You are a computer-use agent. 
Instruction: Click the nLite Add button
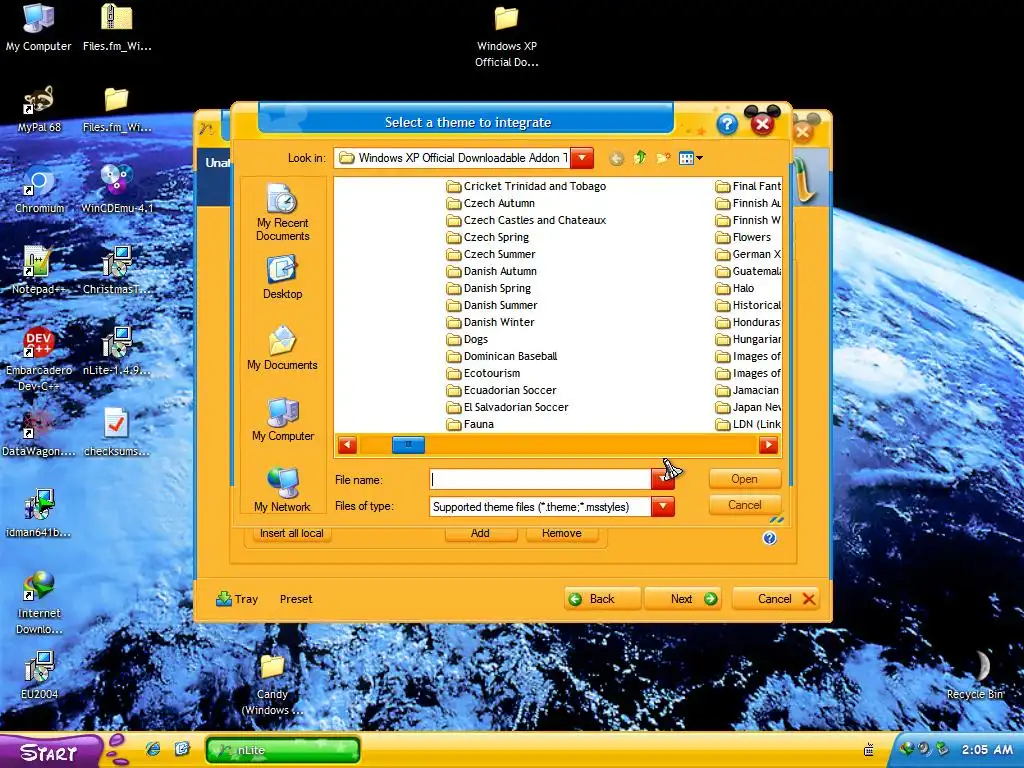click(x=480, y=533)
